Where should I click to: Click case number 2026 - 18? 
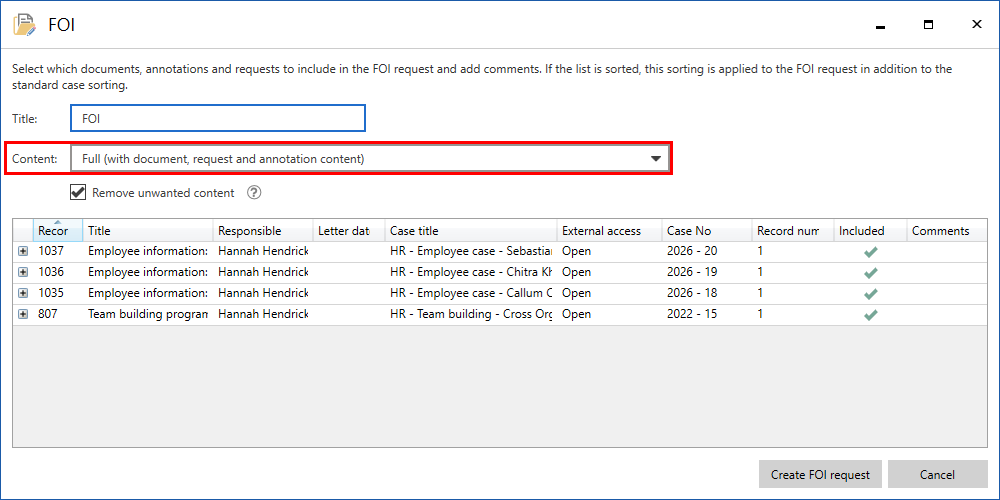[x=692, y=293]
